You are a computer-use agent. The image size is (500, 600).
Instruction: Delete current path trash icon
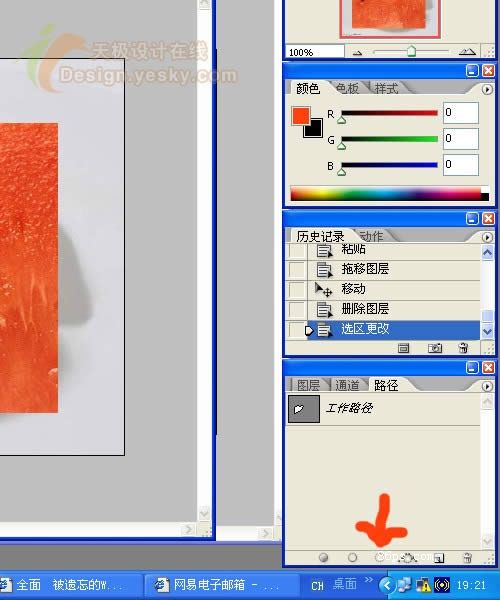tap(467, 558)
